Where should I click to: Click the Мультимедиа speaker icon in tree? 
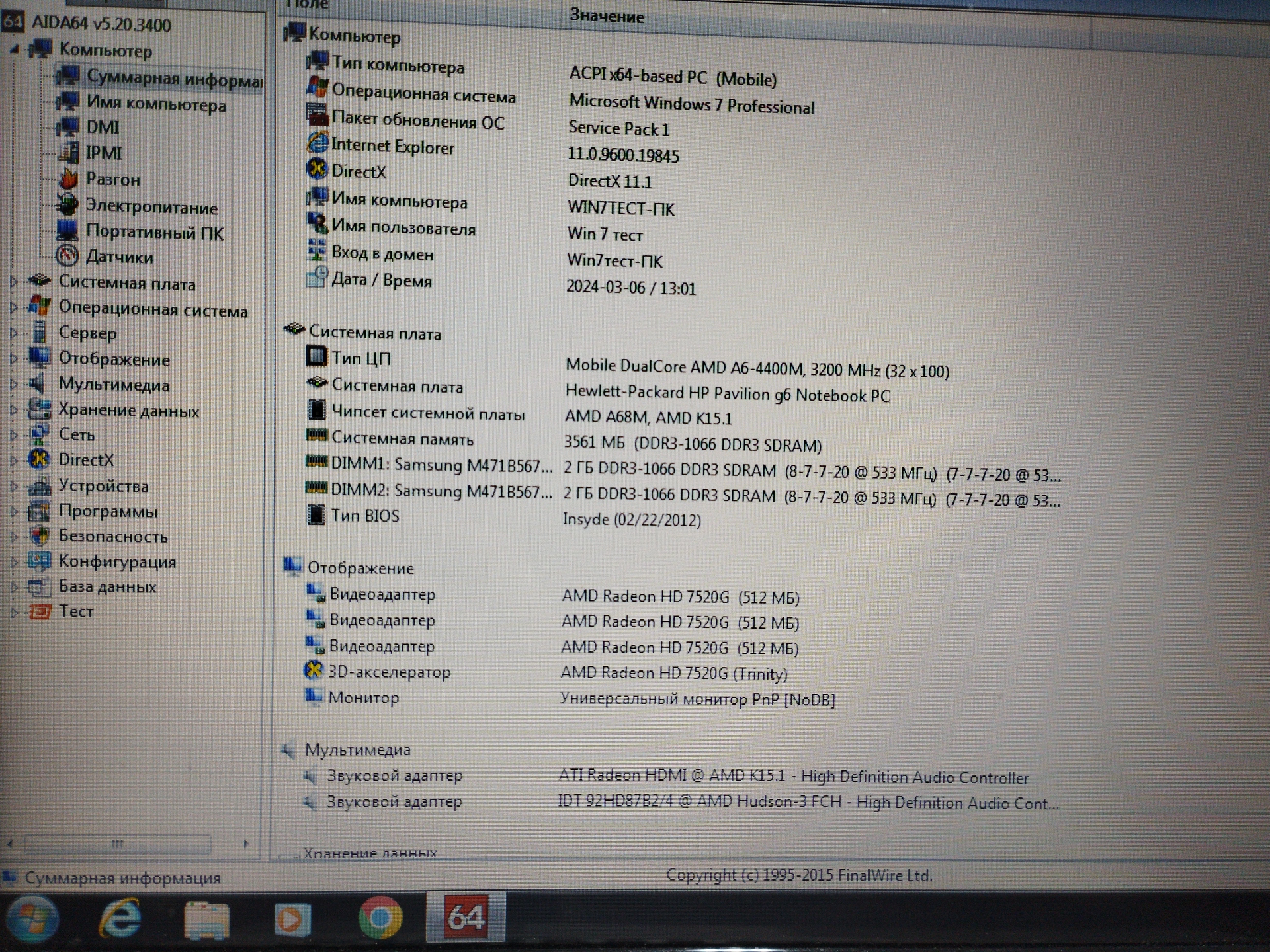pyautogui.click(x=38, y=383)
